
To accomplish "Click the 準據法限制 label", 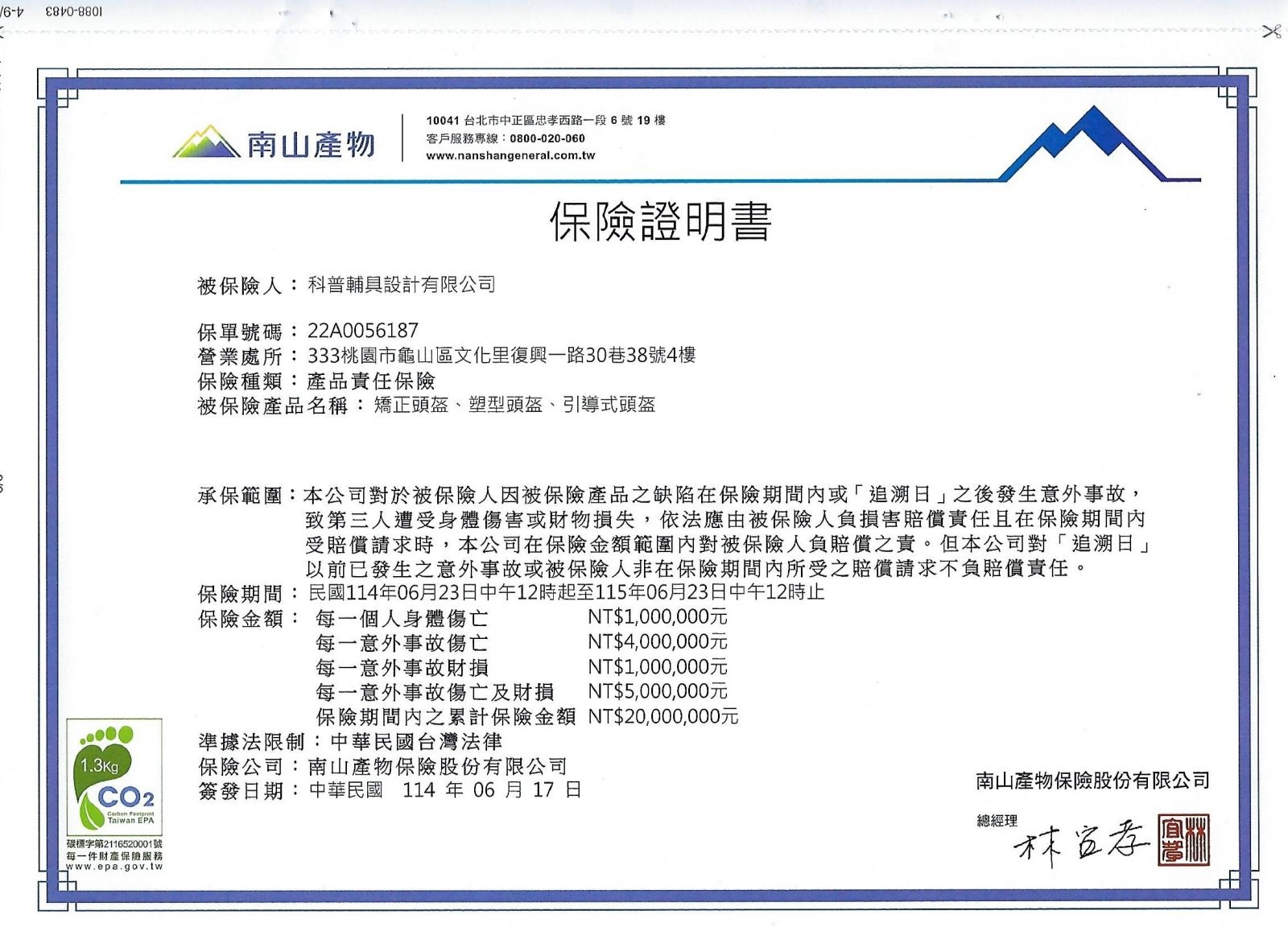I will pyautogui.click(x=251, y=742).
